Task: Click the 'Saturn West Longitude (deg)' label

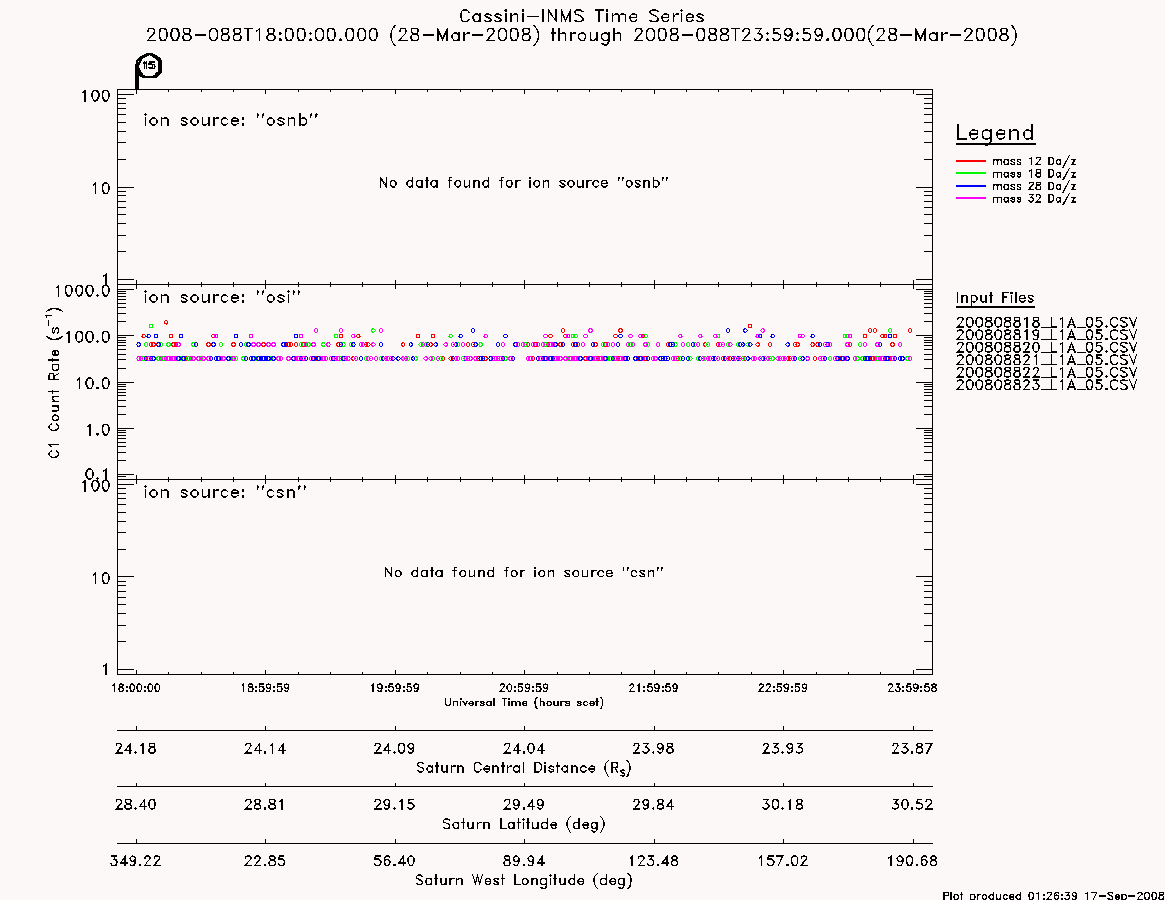Action: click(524, 881)
